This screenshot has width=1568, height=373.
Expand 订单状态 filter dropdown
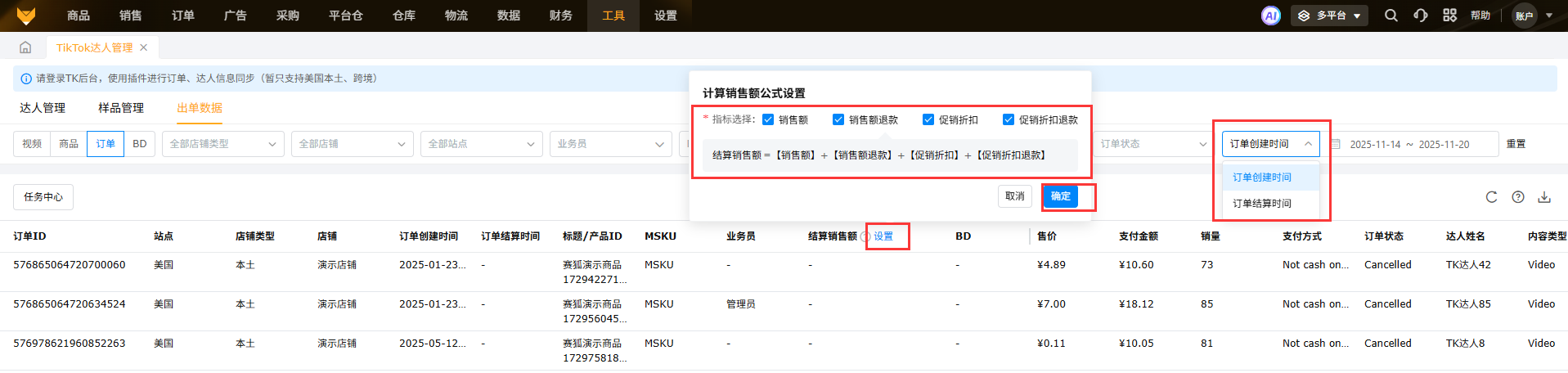1153,144
